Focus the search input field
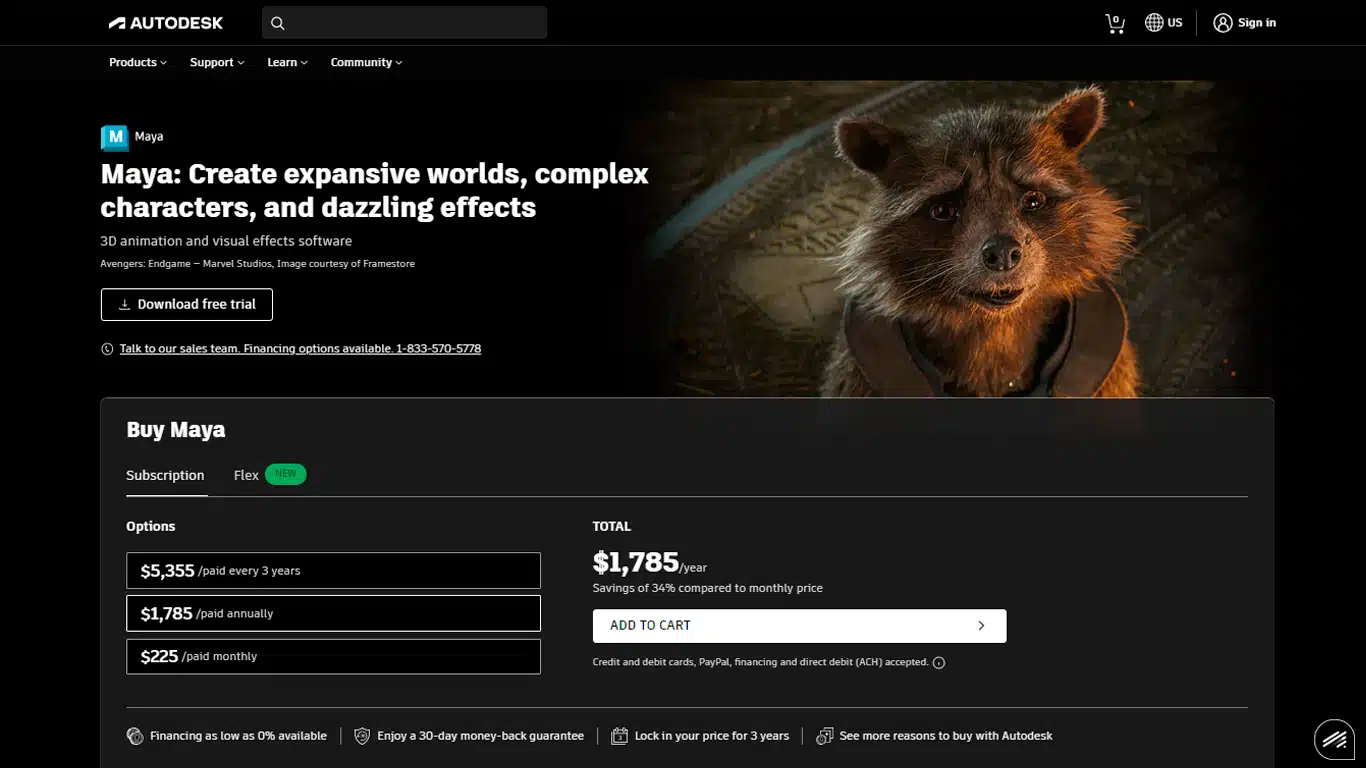This screenshot has height=768, width=1366. tap(404, 23)
